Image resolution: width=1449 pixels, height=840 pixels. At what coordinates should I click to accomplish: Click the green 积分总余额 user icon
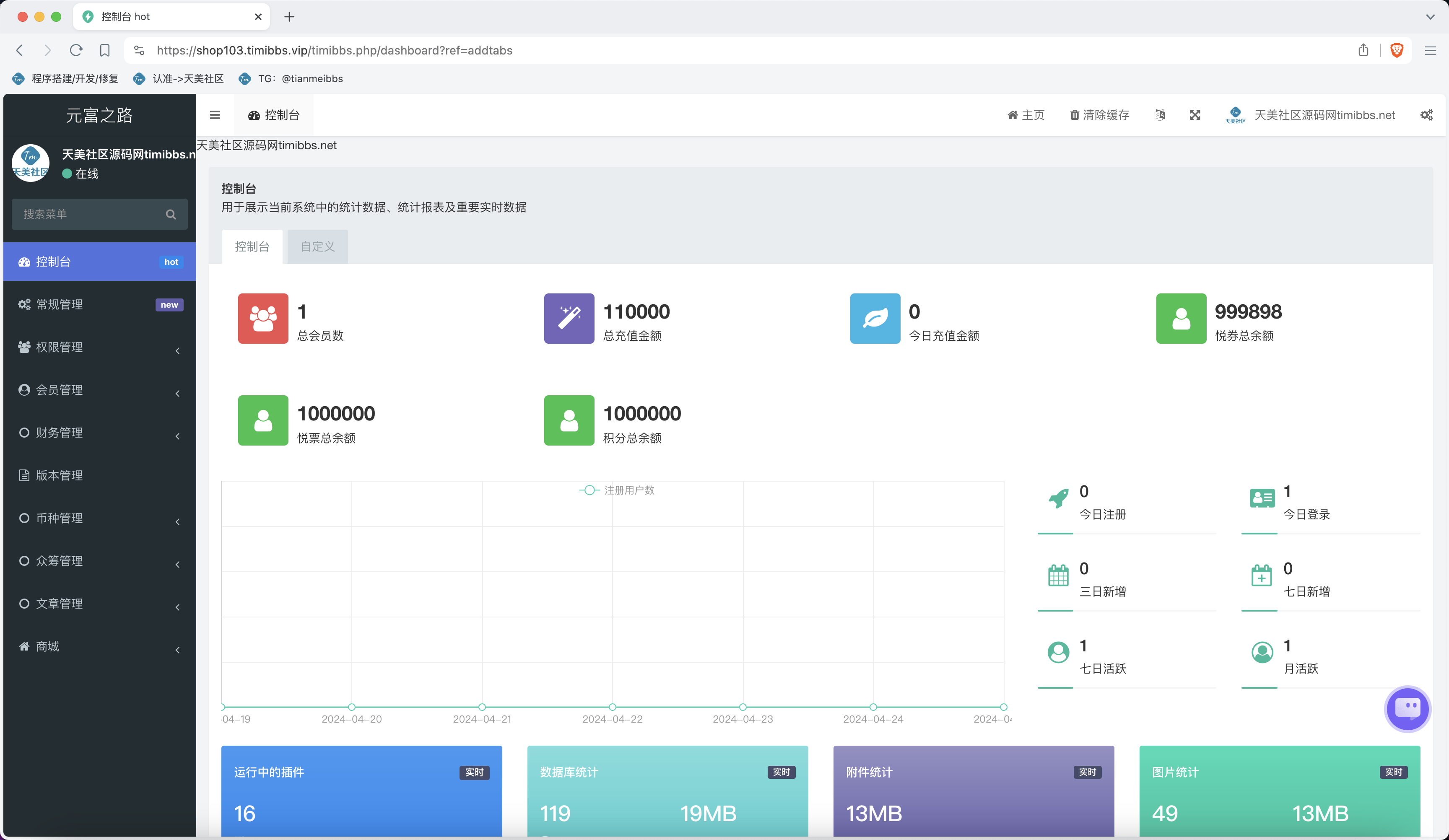pyautogui.click(x=569, y=420)
